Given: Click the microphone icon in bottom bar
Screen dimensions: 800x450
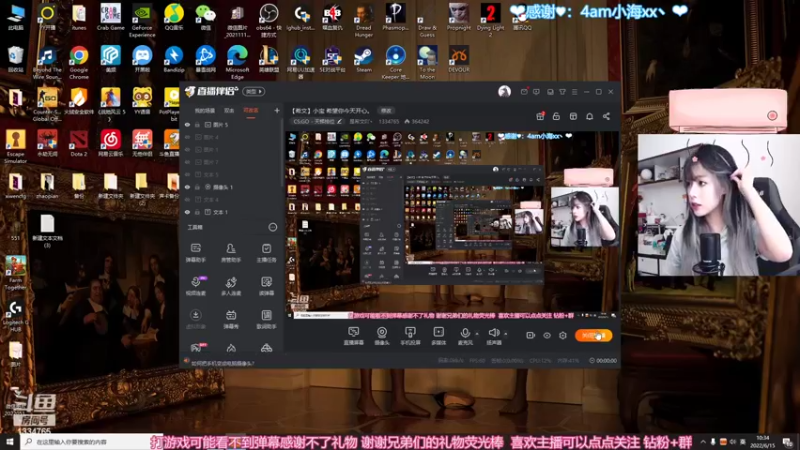Looking at the screenshot, I should tap(465, 333).
